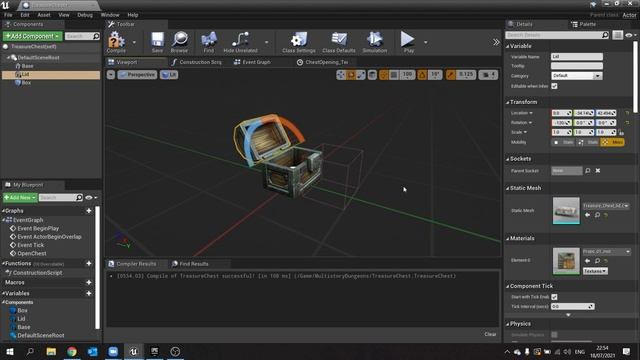Open scale snap value 0.125
Viewport: 640px width, 360px height.
(466, 75)
